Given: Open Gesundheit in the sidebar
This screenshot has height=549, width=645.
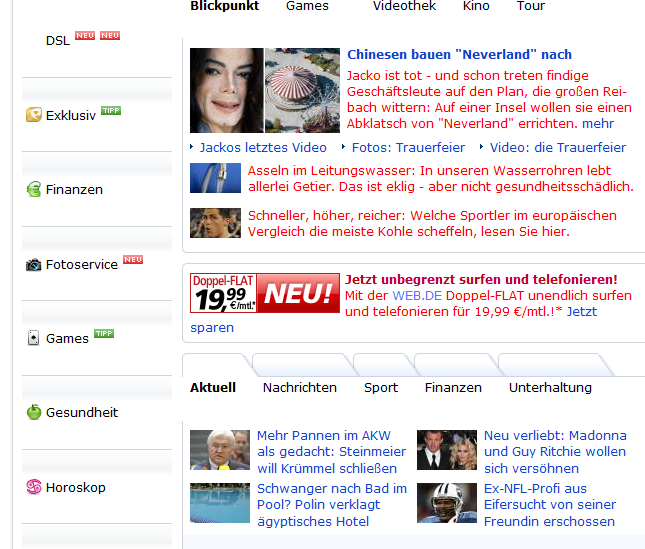Looking at the screenshot, I should coord(82,412).
